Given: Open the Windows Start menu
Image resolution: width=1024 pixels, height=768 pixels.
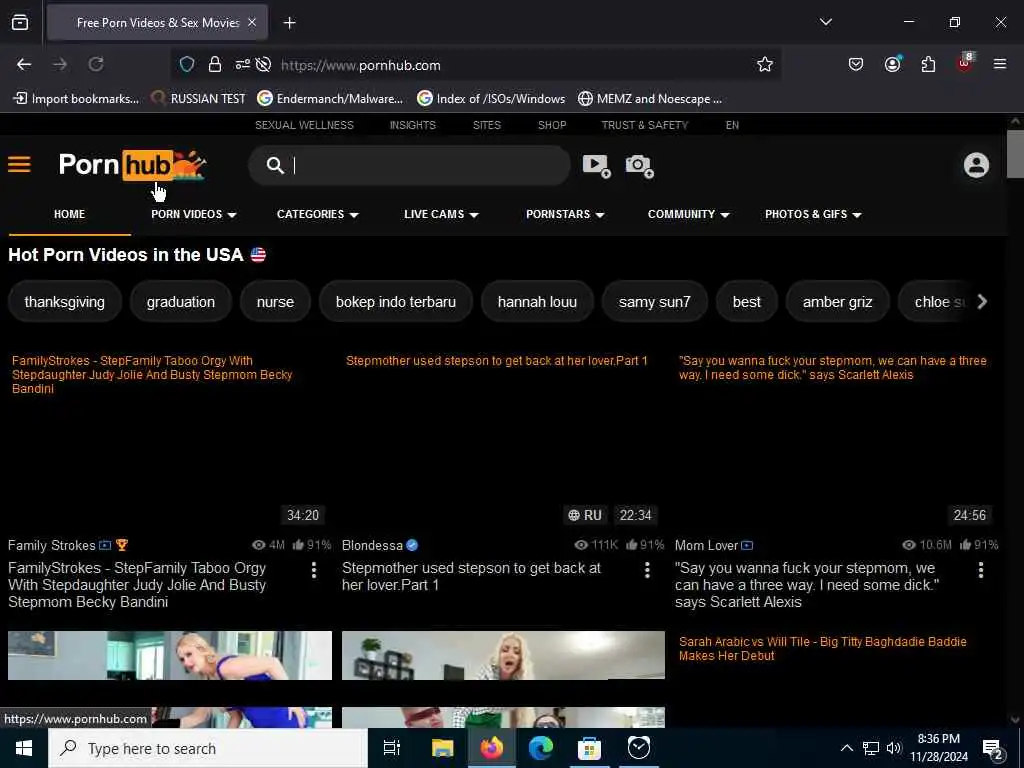Looking at the screenshot, I should coord(24,748).
